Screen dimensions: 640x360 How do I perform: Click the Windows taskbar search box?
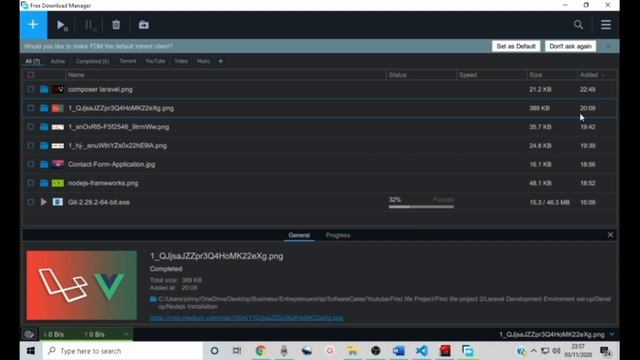pyautogui.click(x=122, y=351)
